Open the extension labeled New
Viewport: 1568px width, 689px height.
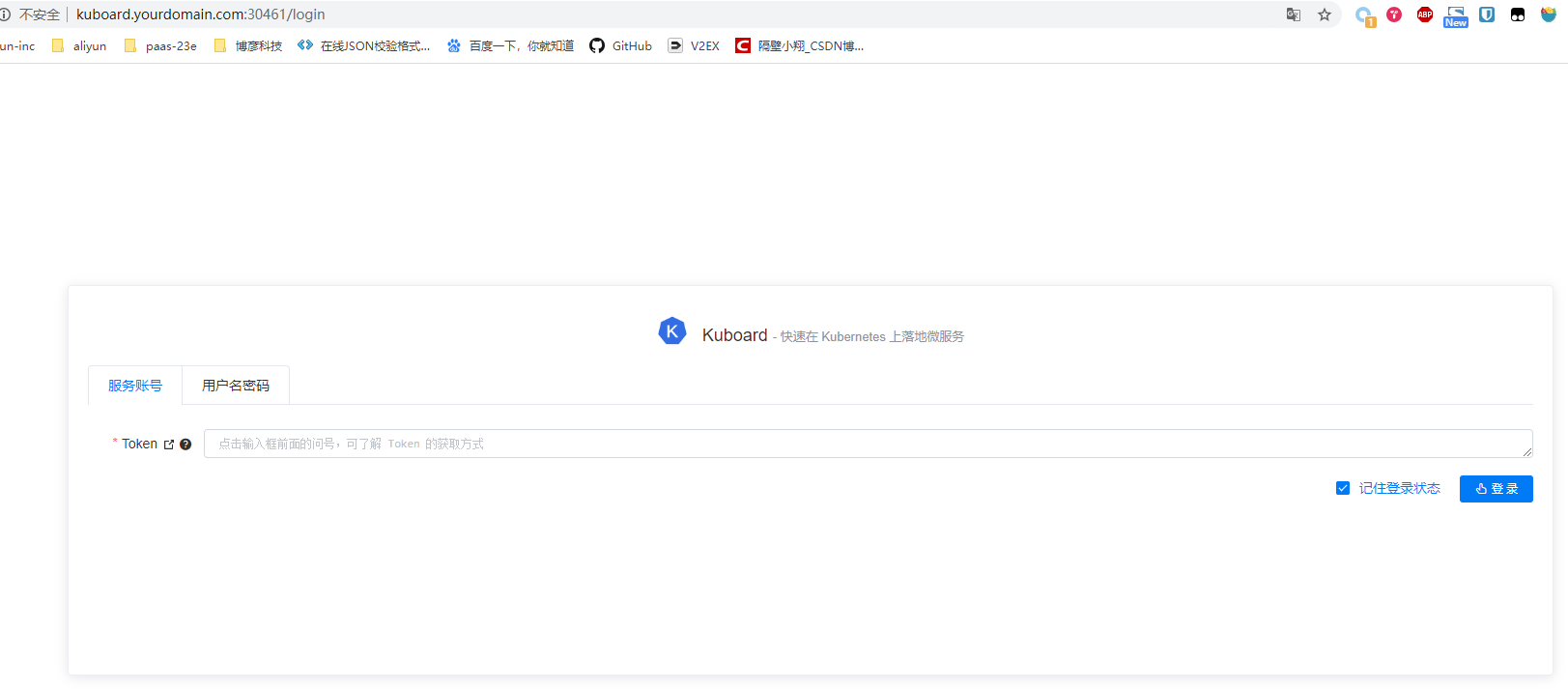click(1456, 16)
